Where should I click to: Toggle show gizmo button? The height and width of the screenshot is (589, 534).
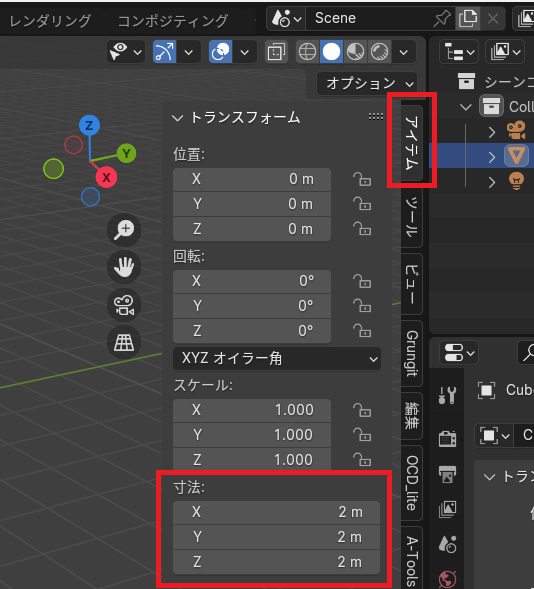click(x=164, y=51)
